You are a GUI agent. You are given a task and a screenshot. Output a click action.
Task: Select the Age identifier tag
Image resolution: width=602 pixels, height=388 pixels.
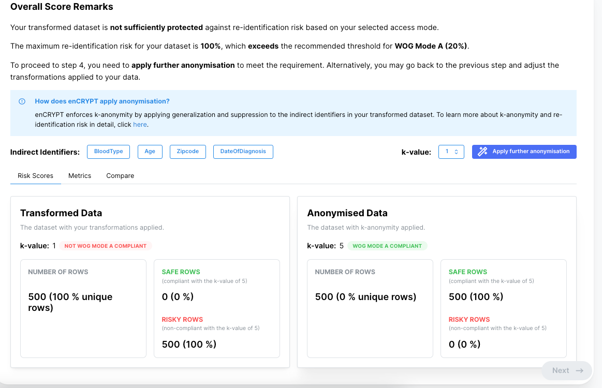coord(150,152)
